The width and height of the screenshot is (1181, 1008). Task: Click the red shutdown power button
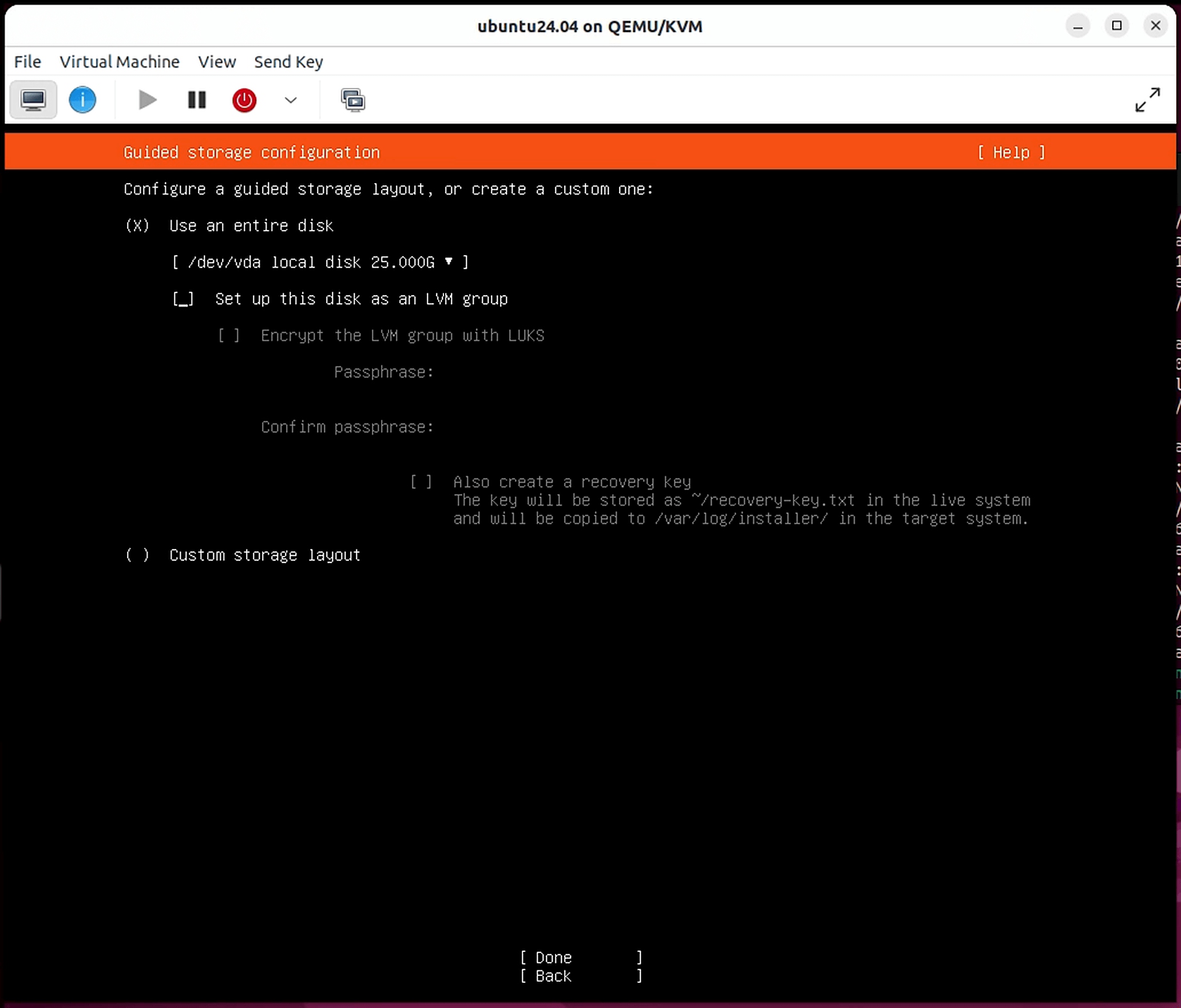pos(244,100)
